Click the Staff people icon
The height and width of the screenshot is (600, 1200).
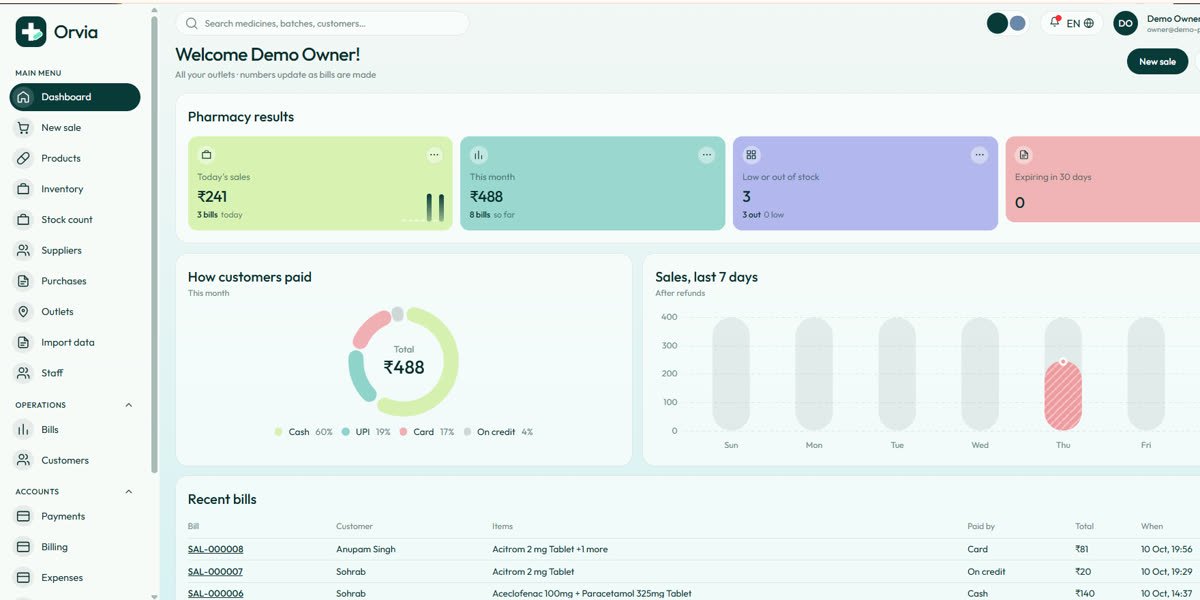[x=23, y=373]
